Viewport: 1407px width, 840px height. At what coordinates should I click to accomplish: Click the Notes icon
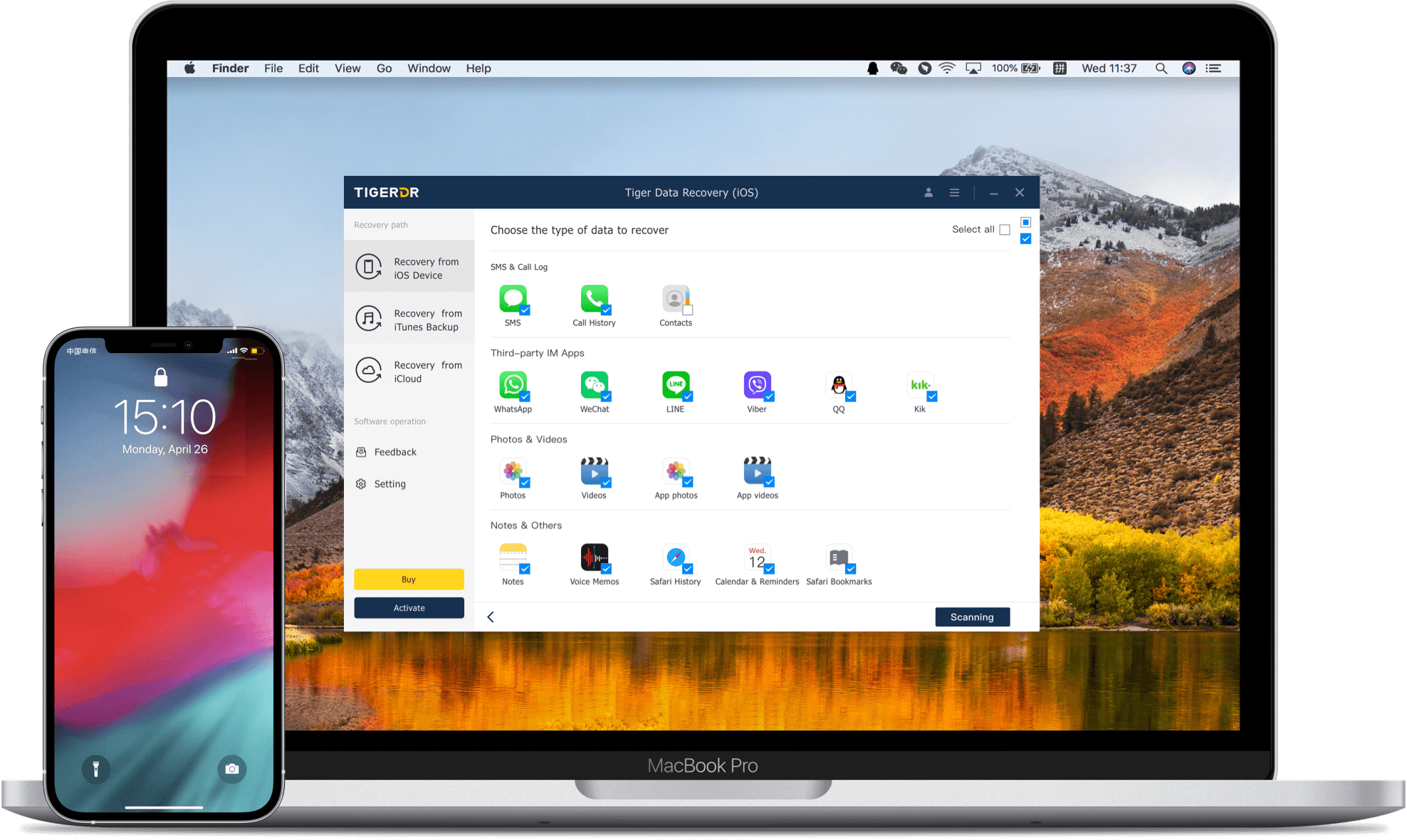pos(513,557)
